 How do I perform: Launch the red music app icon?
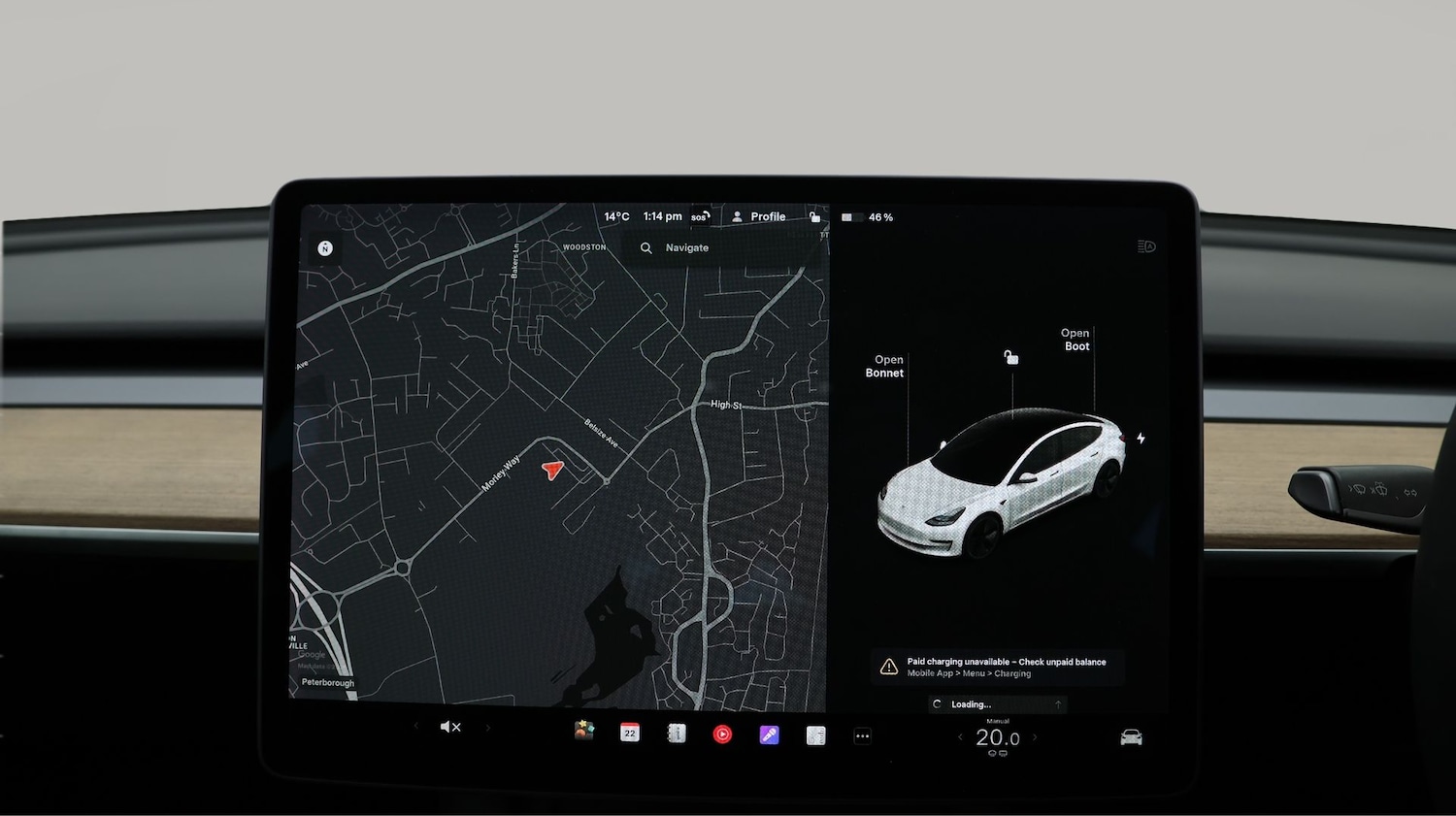[722, 734]
